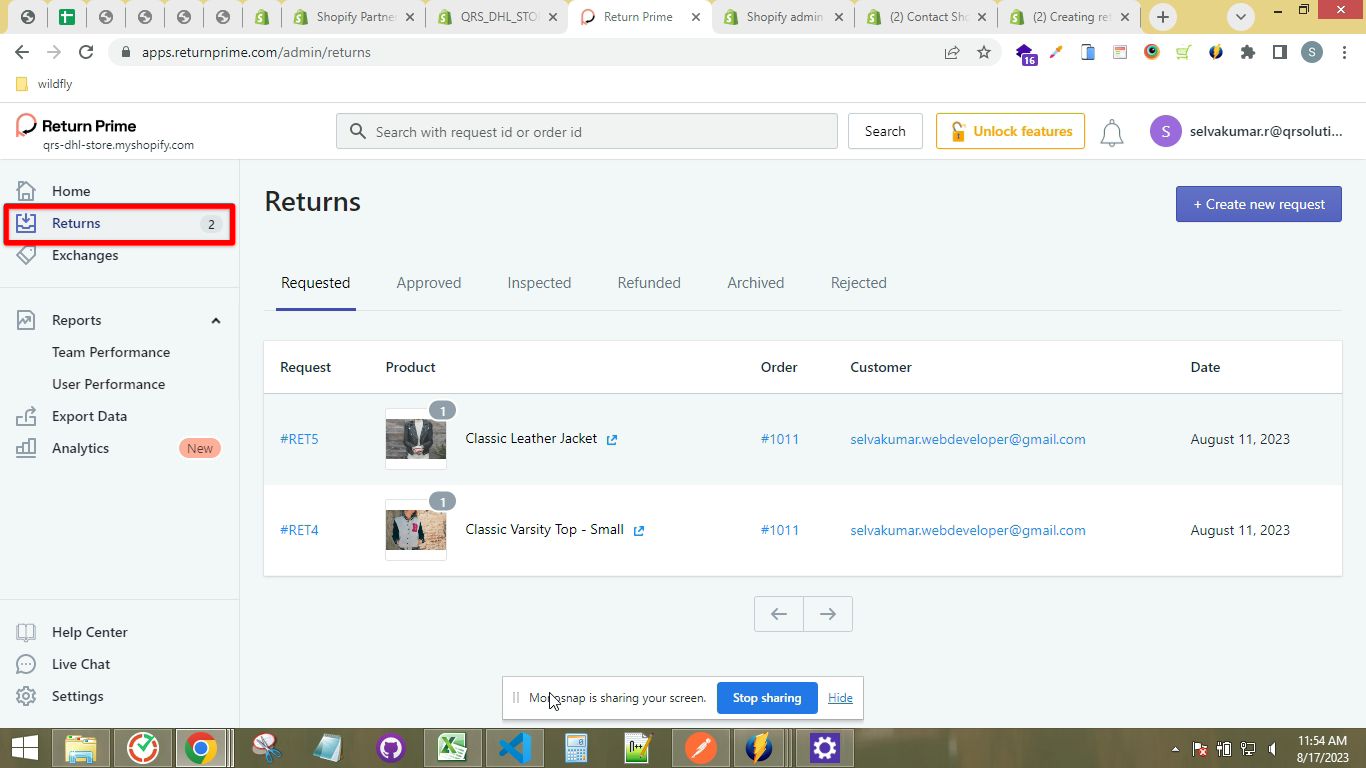
Task: Click the Export Data sidebar item
Action: click(x=89, y=416)
